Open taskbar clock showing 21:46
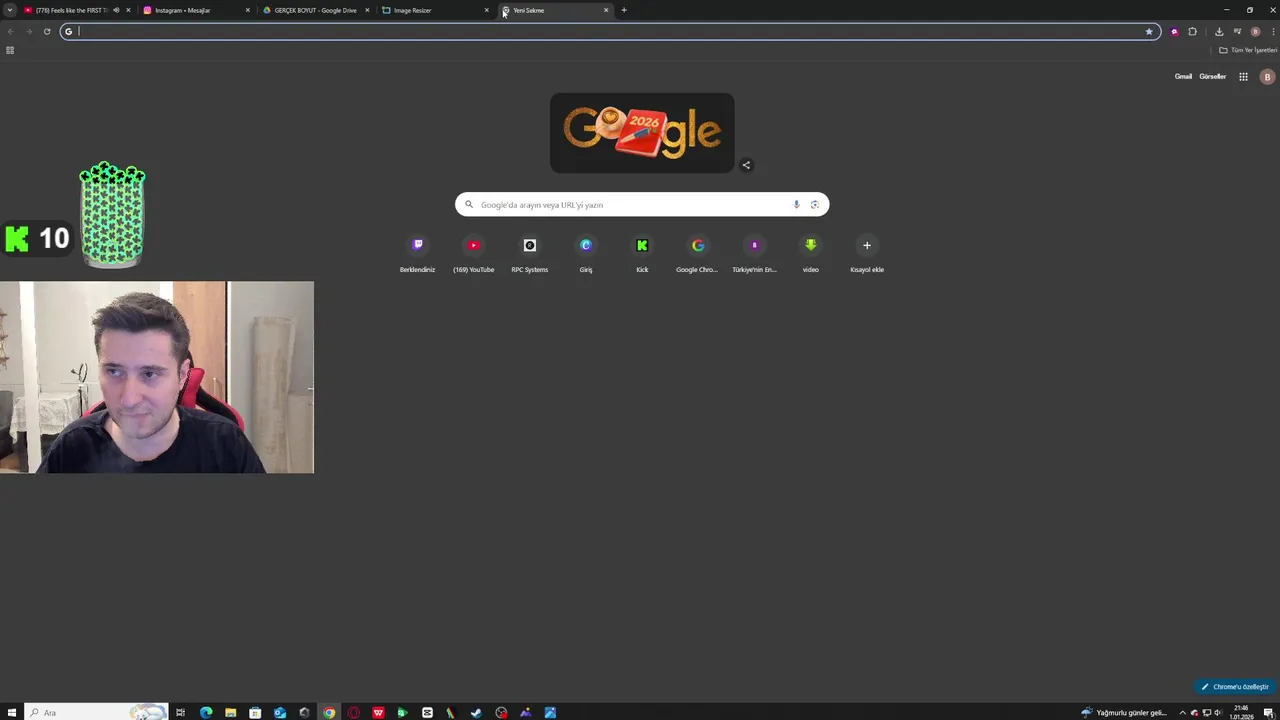 1242,712
